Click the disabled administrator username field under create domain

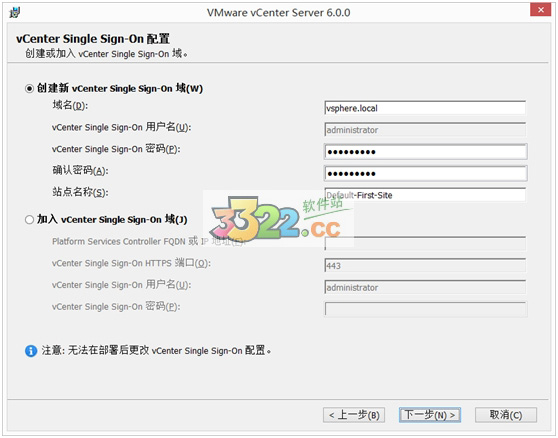tap(425, 130)
